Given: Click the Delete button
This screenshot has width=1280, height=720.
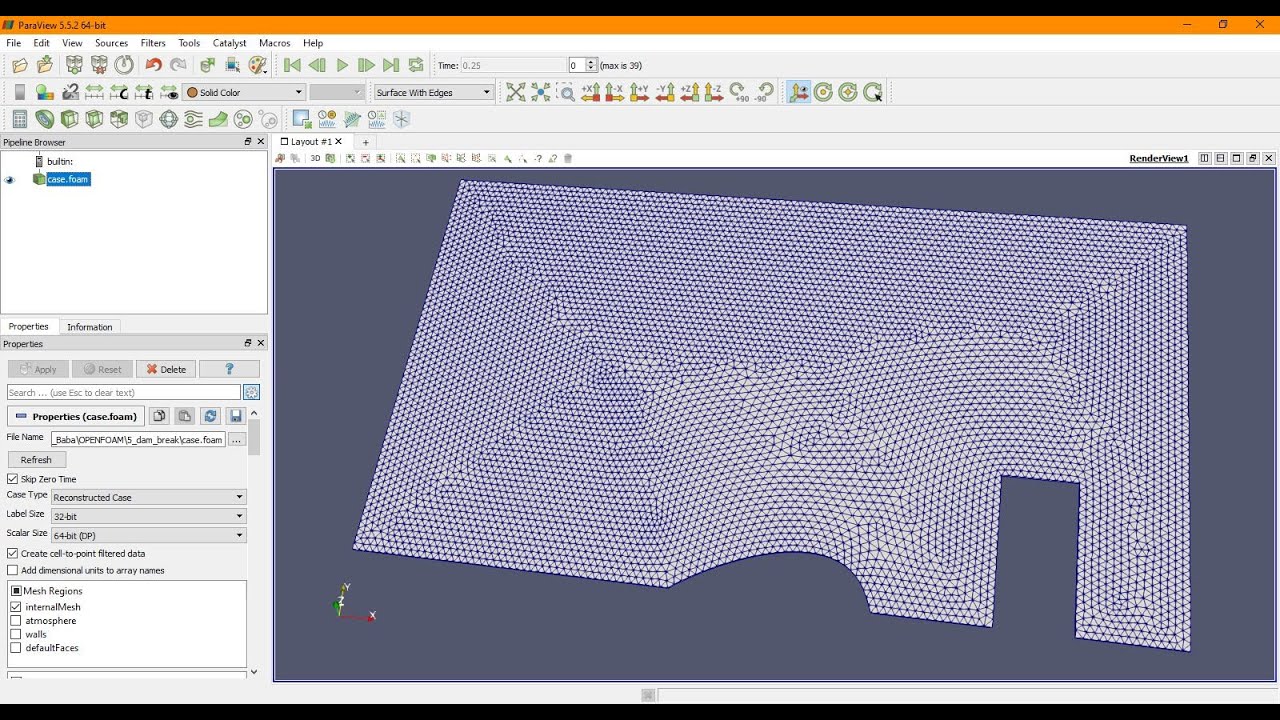Looking at the screenshot, I should [x=166, y=369].
